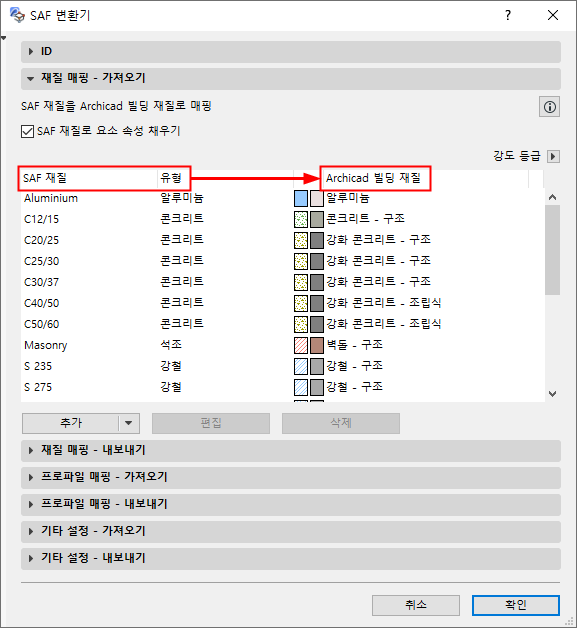Click the material list scrollbar thumb

[x=553, y=250]
